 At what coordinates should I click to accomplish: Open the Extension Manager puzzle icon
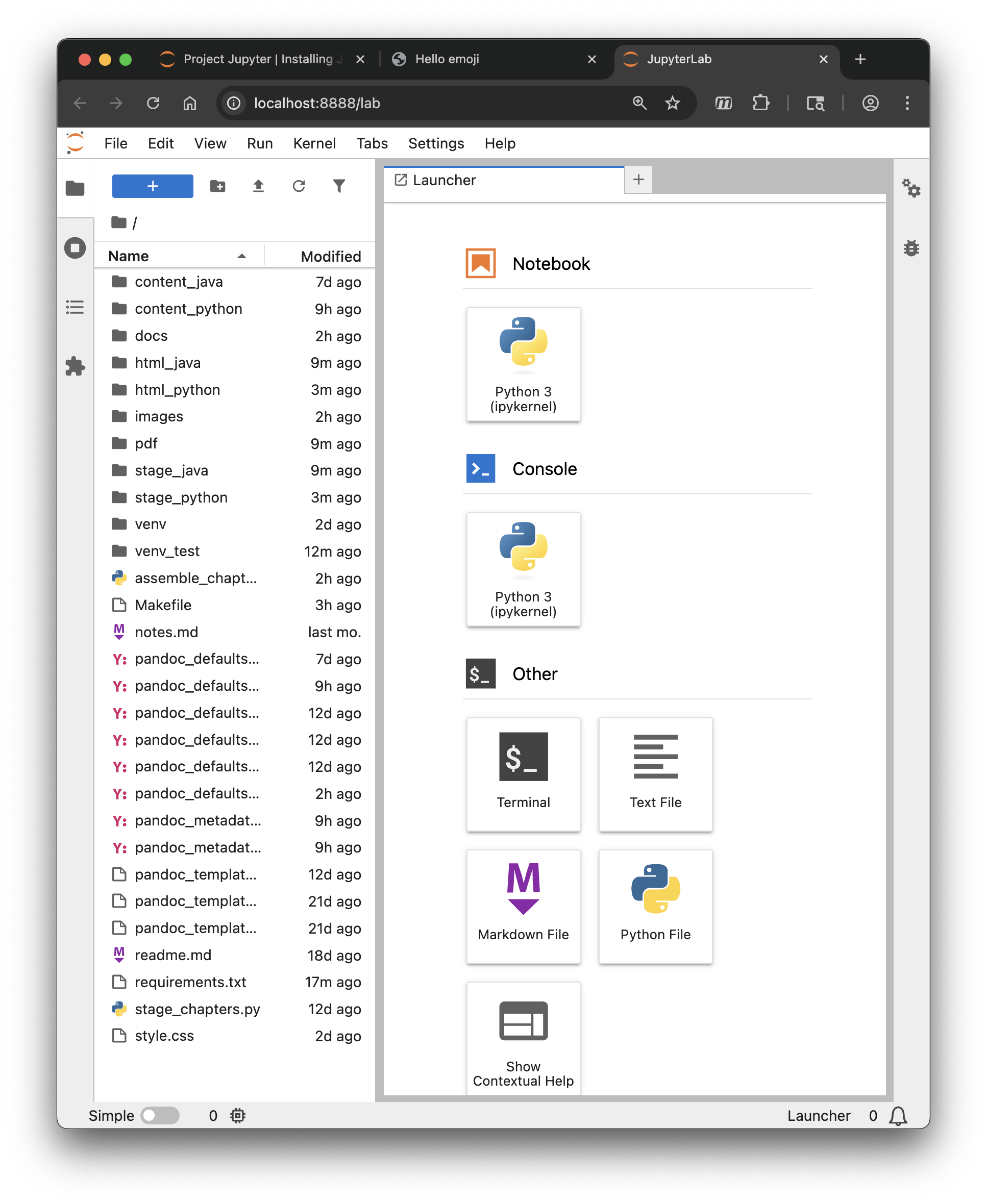point(75,367)
